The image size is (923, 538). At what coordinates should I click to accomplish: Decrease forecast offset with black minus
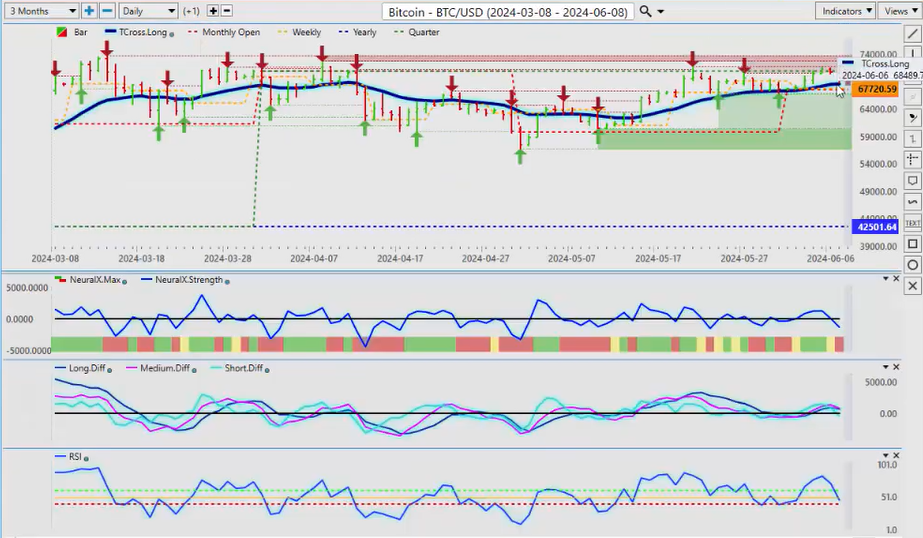tap(226, 11)
